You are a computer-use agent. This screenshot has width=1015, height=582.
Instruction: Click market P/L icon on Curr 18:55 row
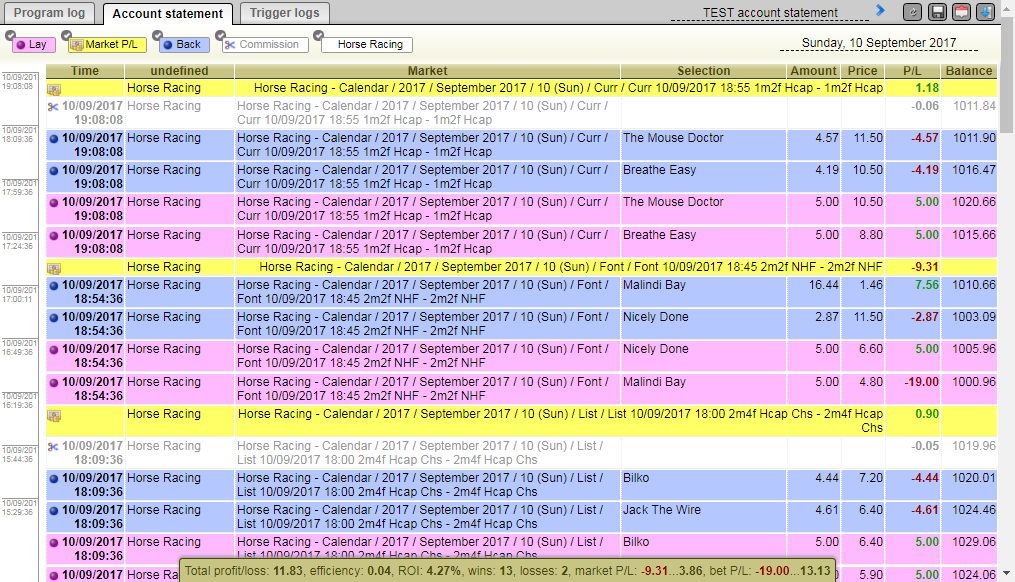[x=54, y=89]
